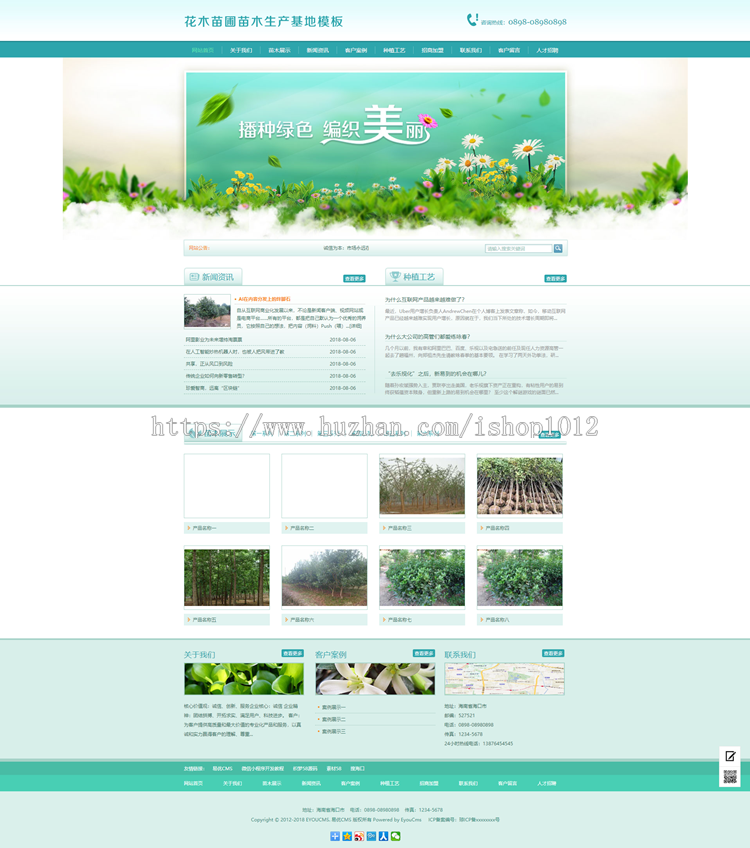Image resolution: width=750 pixels, height=848 pixels.
Task: Click the floating edit message icon
Action: tap(730, 756)
